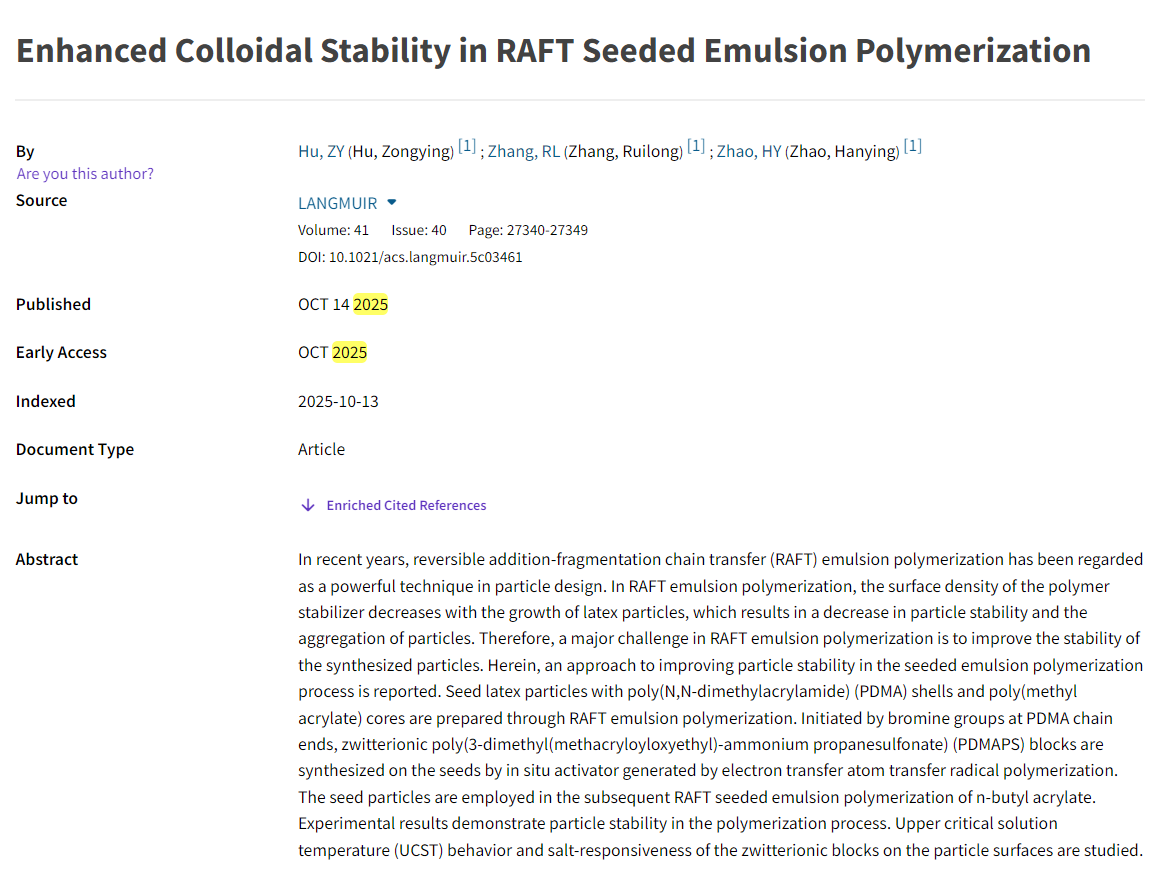This screenshot has width=1163, height=879.
Task: Click highlighted 2025 in Early Access row
Action: coord(350,352)
